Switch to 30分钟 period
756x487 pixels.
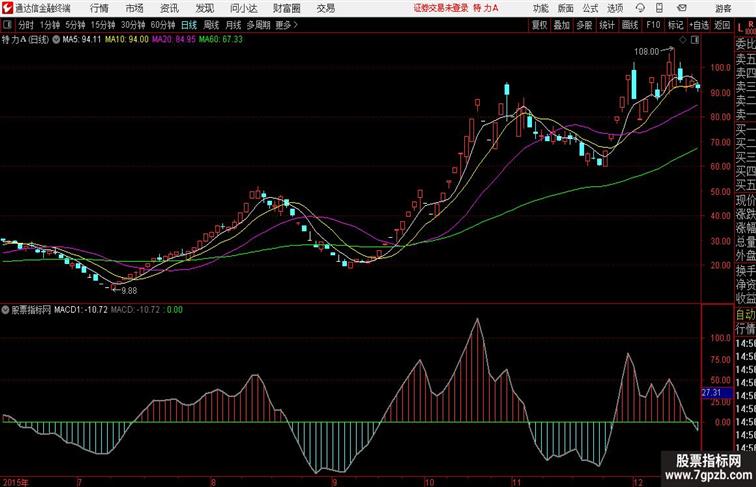(x=133, y=25)
